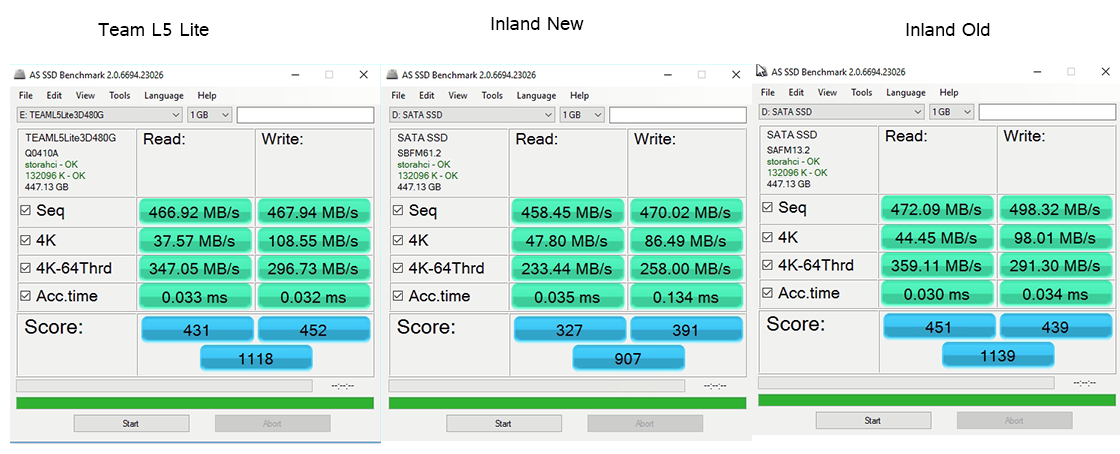Toggle the Seq checkbox in the Team L5 Lite window
The image size is (1120, 454).
click(26, 211)
